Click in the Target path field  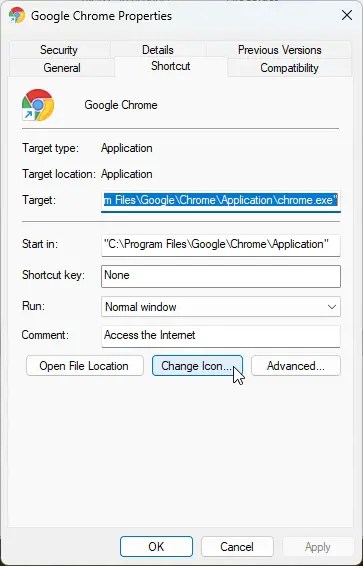pyautogui.click(x=221, y=200)
